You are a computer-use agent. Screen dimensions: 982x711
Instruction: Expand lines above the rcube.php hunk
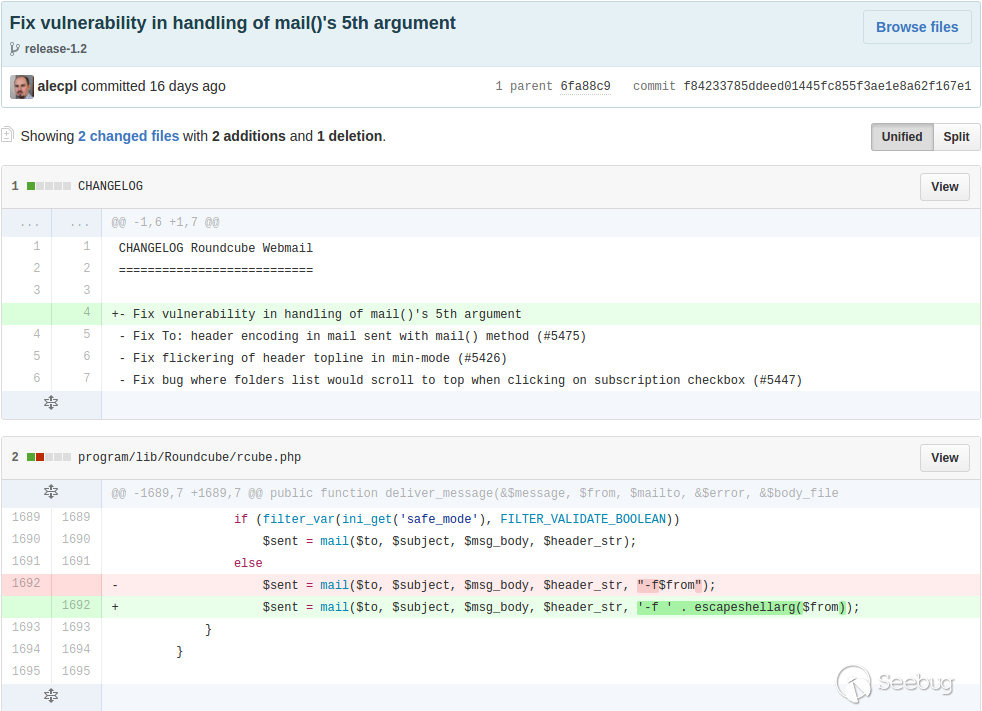point(51,492)
